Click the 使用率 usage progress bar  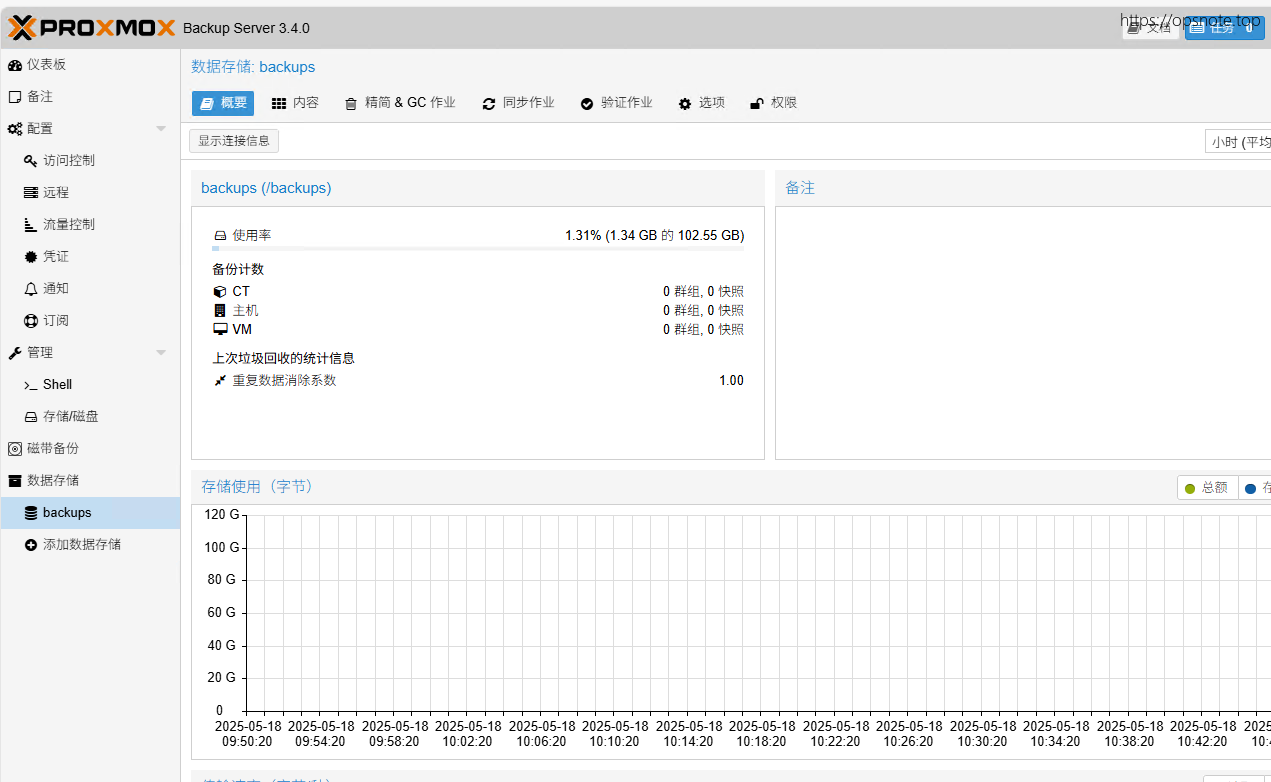[478, 248]
